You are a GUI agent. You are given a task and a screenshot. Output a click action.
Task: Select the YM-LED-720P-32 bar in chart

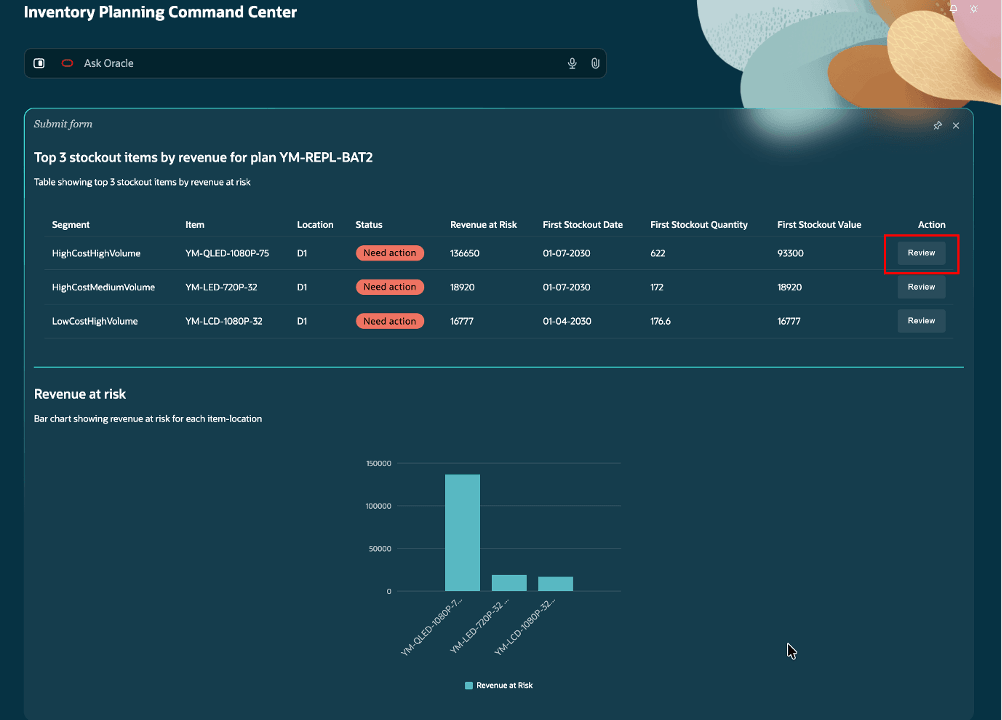pos(509,583)
